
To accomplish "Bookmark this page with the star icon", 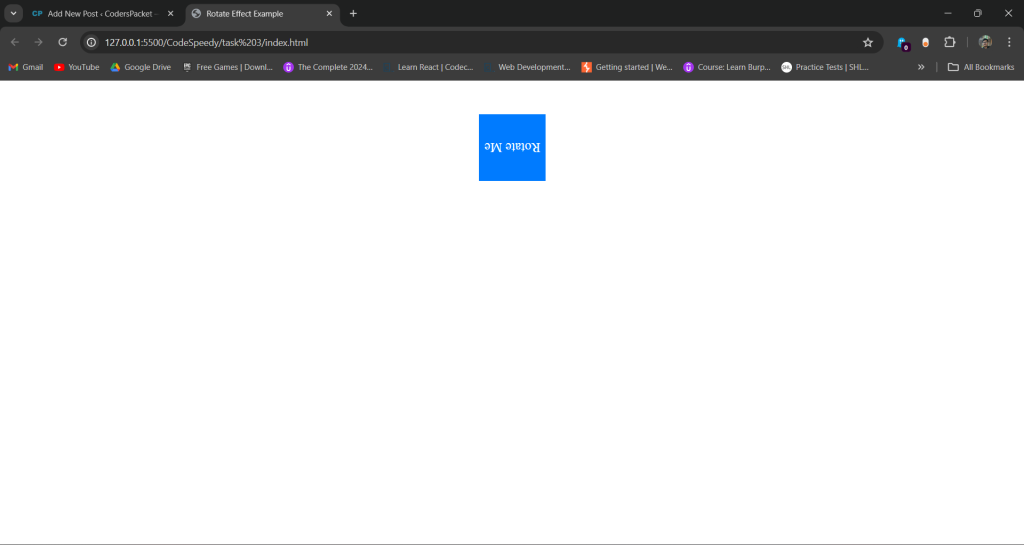I will [867, 42].
